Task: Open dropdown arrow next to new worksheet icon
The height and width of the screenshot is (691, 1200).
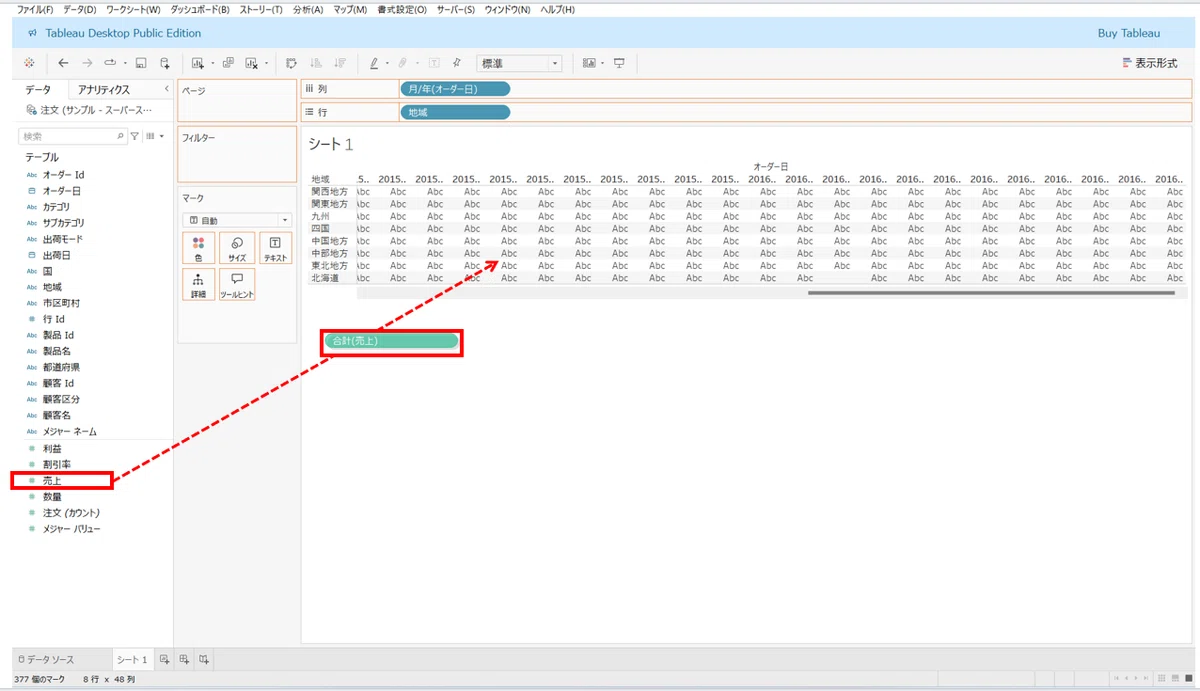Action: (x=213, y=63)
